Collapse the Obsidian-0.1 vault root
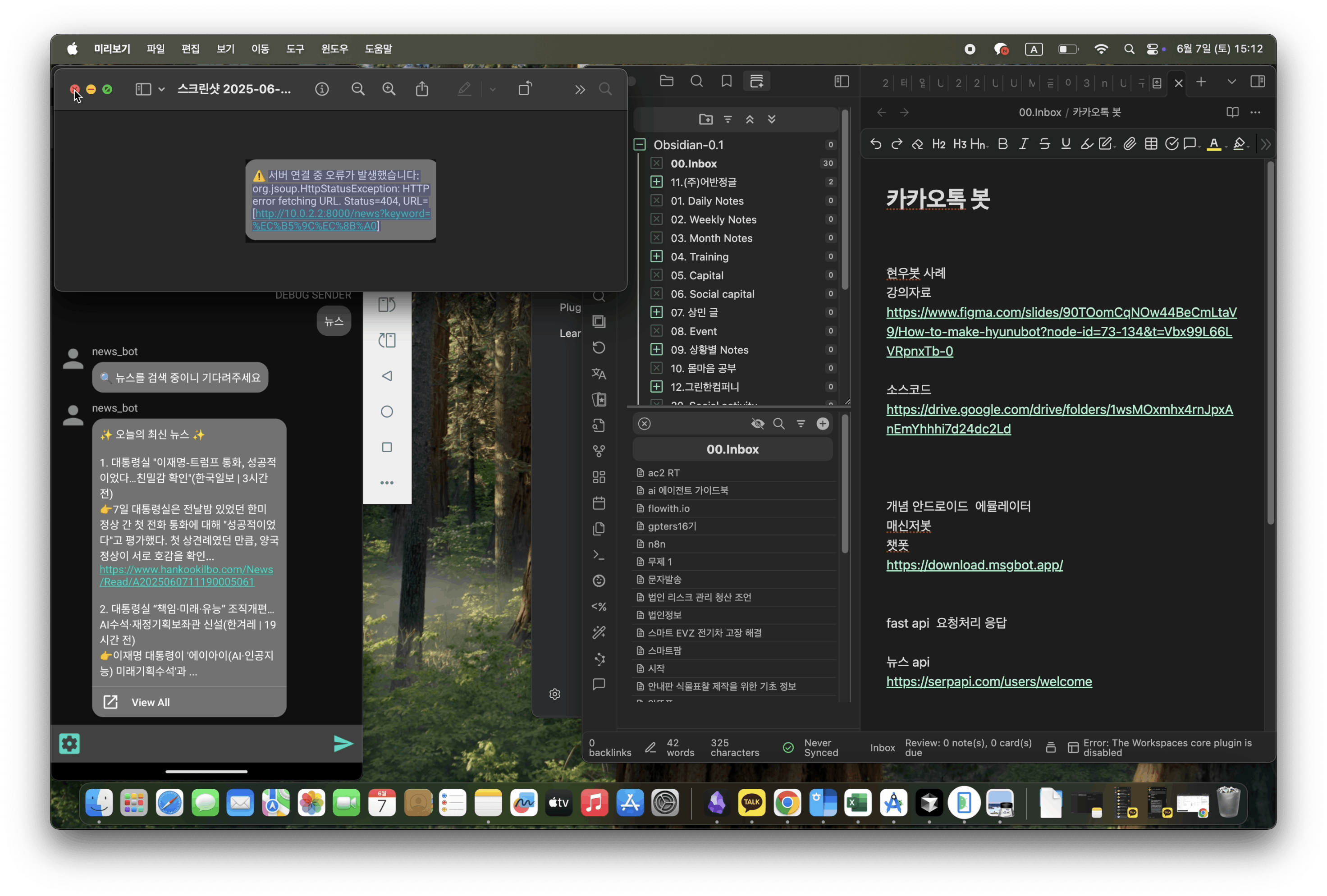Image resolution: width=1327 pixels, height=896 pixels. 640,145
